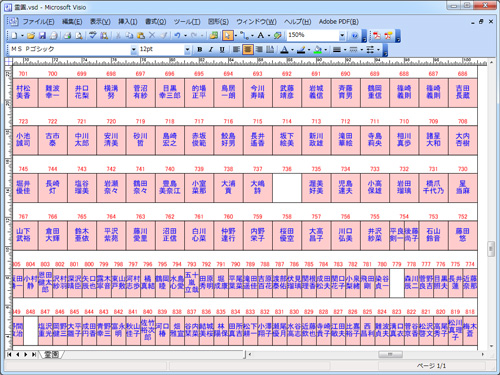Toggle center text alignment
500x375 pixels.
click(x=248, y=50)
